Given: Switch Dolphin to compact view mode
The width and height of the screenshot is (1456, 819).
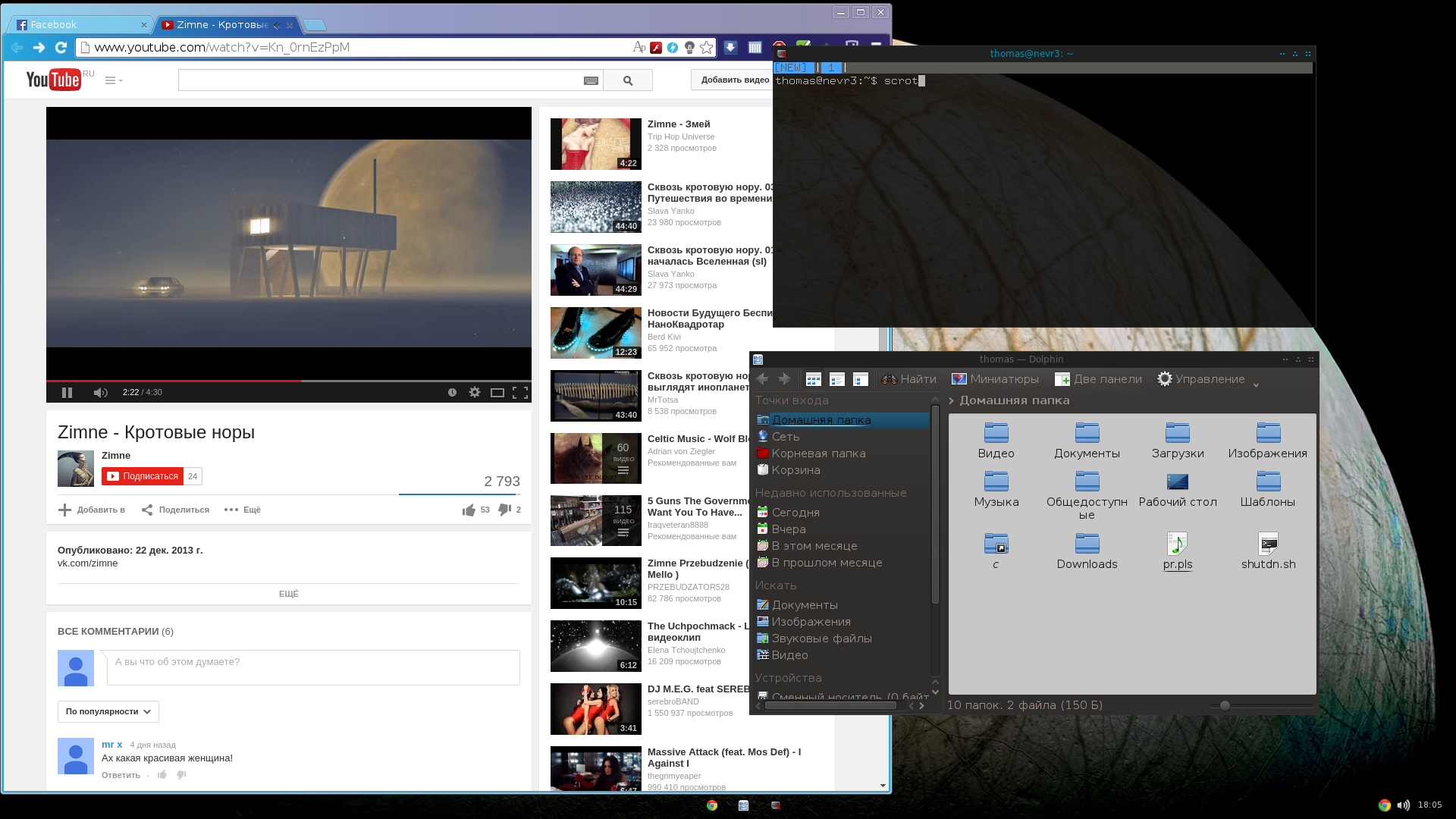Looking at the screenshot, I should (x=837, y=379).
